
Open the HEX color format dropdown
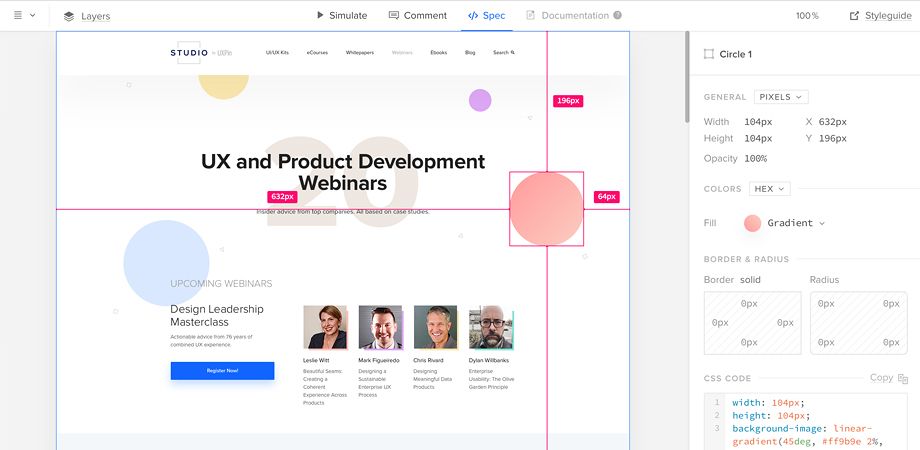[770, 189]
